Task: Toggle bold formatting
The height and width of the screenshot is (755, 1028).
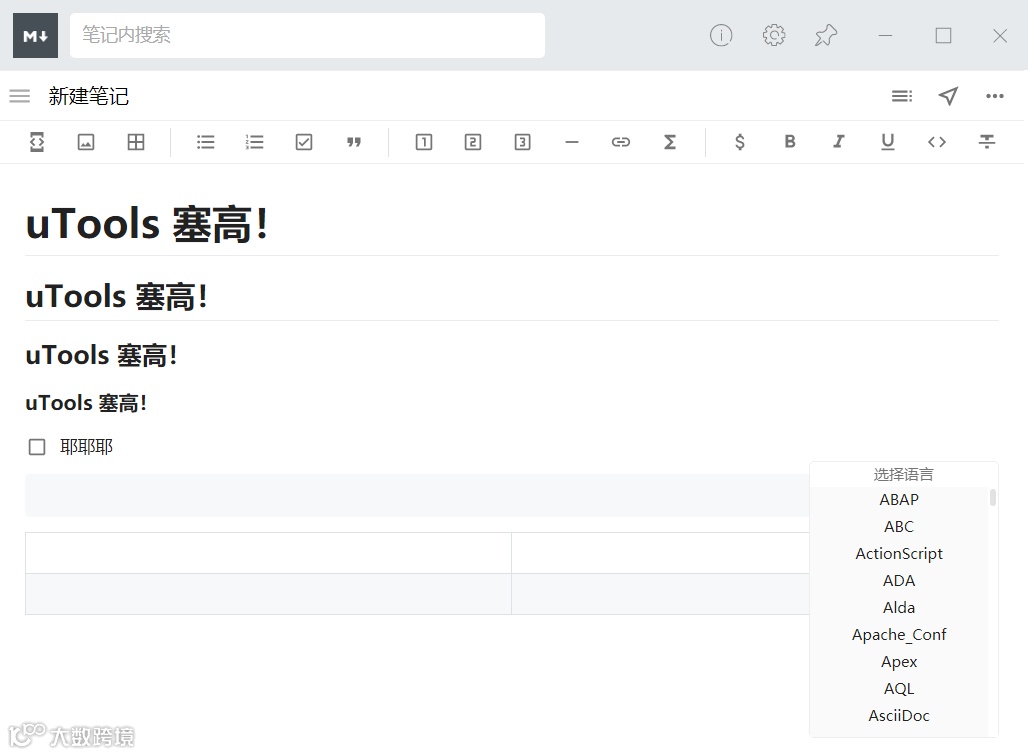Action: [x=790, y=142]
